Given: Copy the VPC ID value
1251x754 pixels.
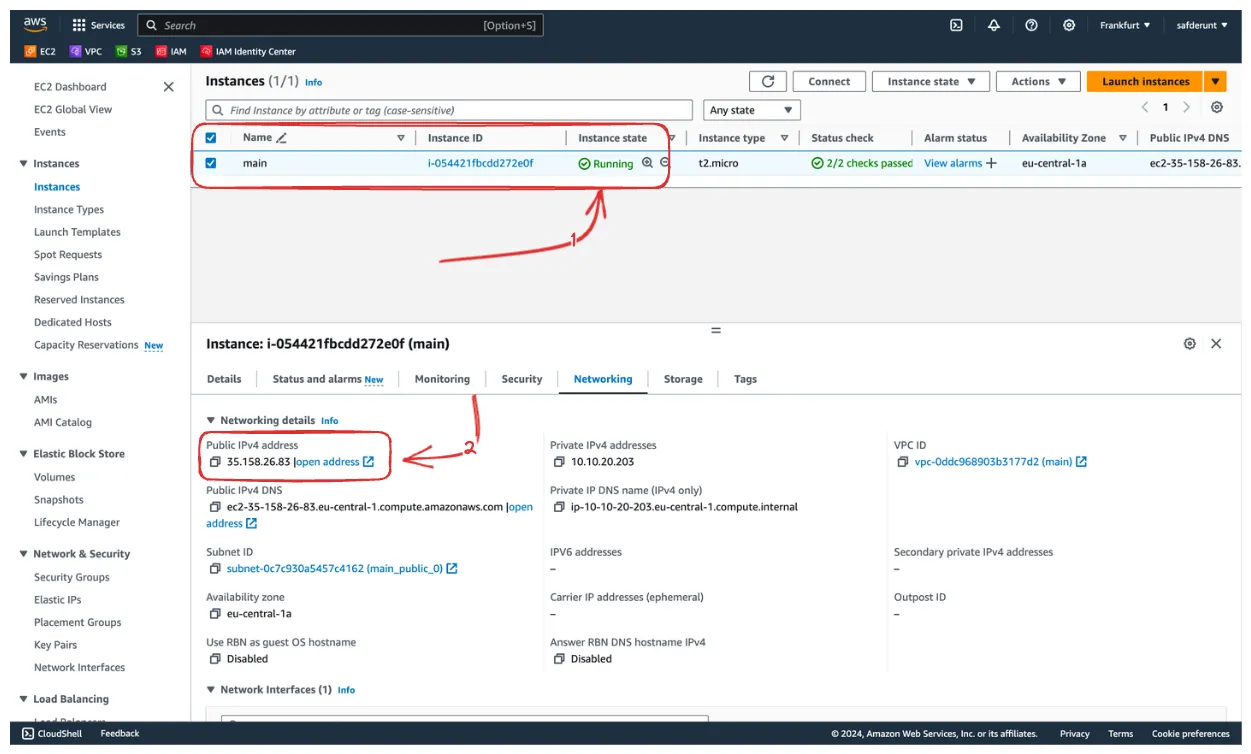Looking at the screenshot, I should tap(903, 462).
